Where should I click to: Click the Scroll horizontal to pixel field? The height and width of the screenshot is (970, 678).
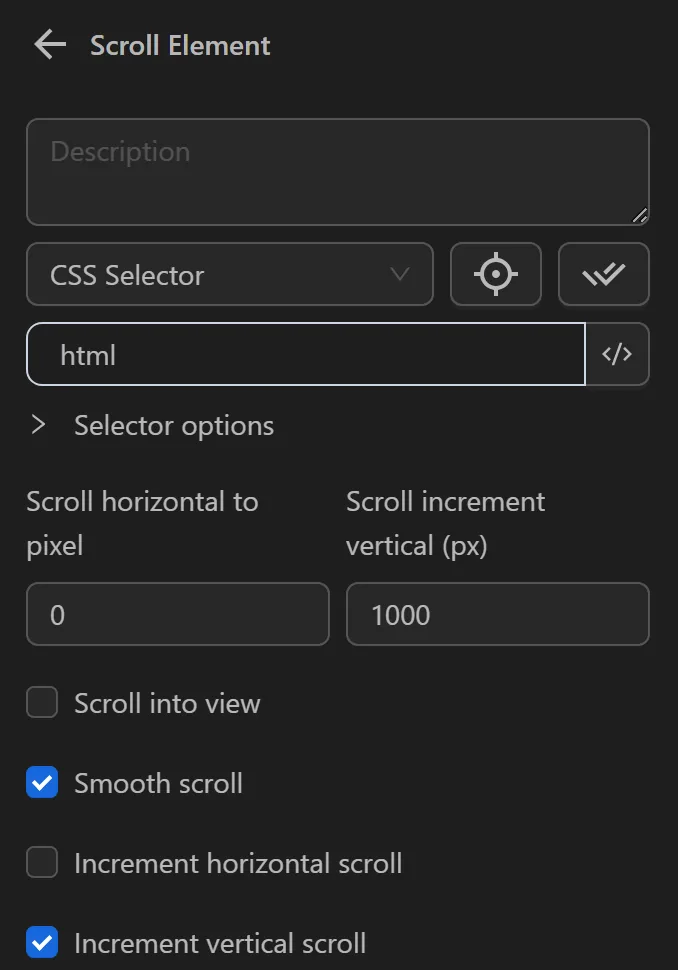[x=177, y=614]
